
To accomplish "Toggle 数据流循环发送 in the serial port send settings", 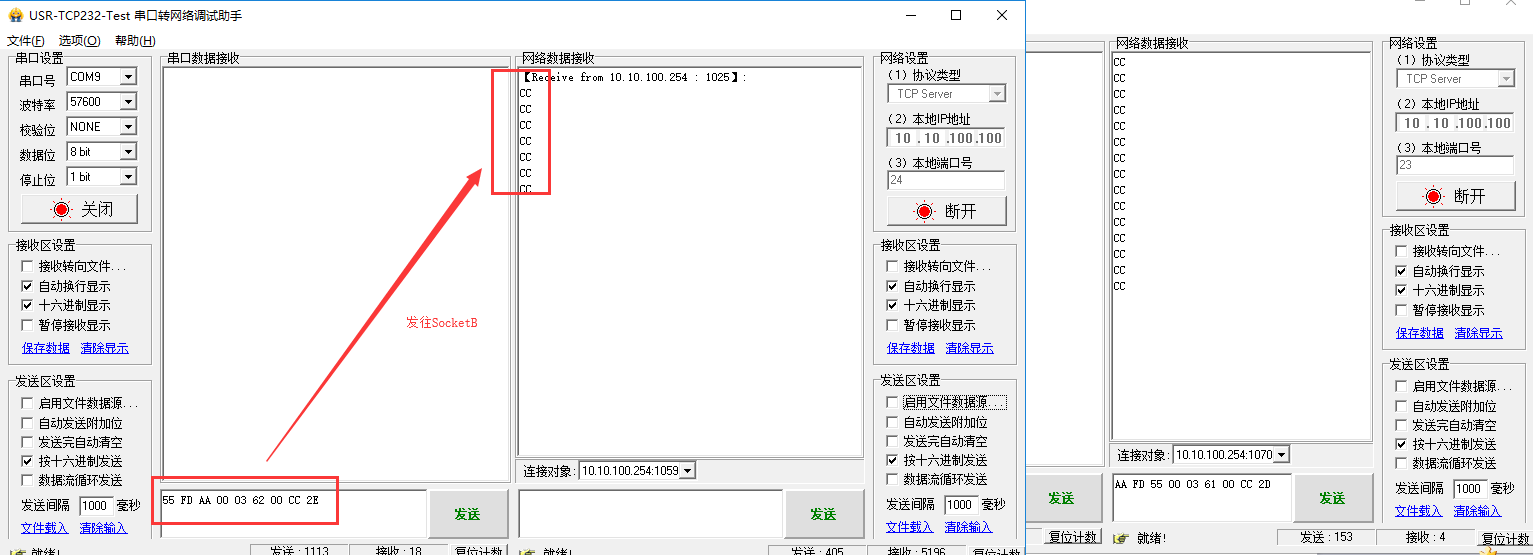I will pyautogui.click(x=28, y=480).
